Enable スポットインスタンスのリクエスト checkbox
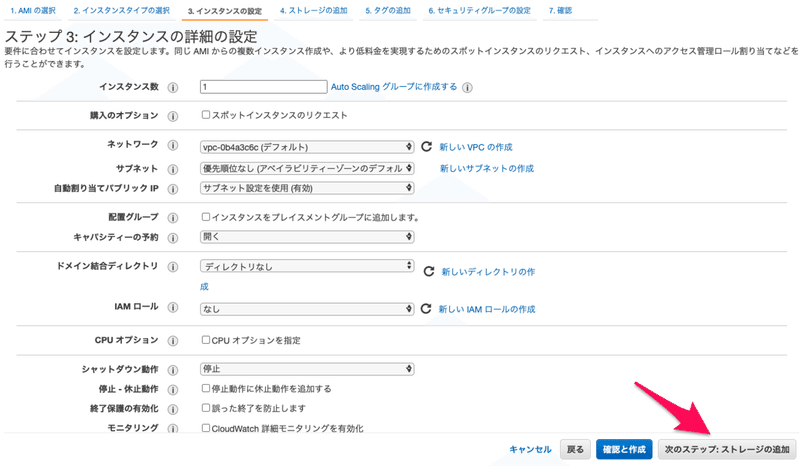The height and width of the screenshot is (466, 800). tap(206, 115)
